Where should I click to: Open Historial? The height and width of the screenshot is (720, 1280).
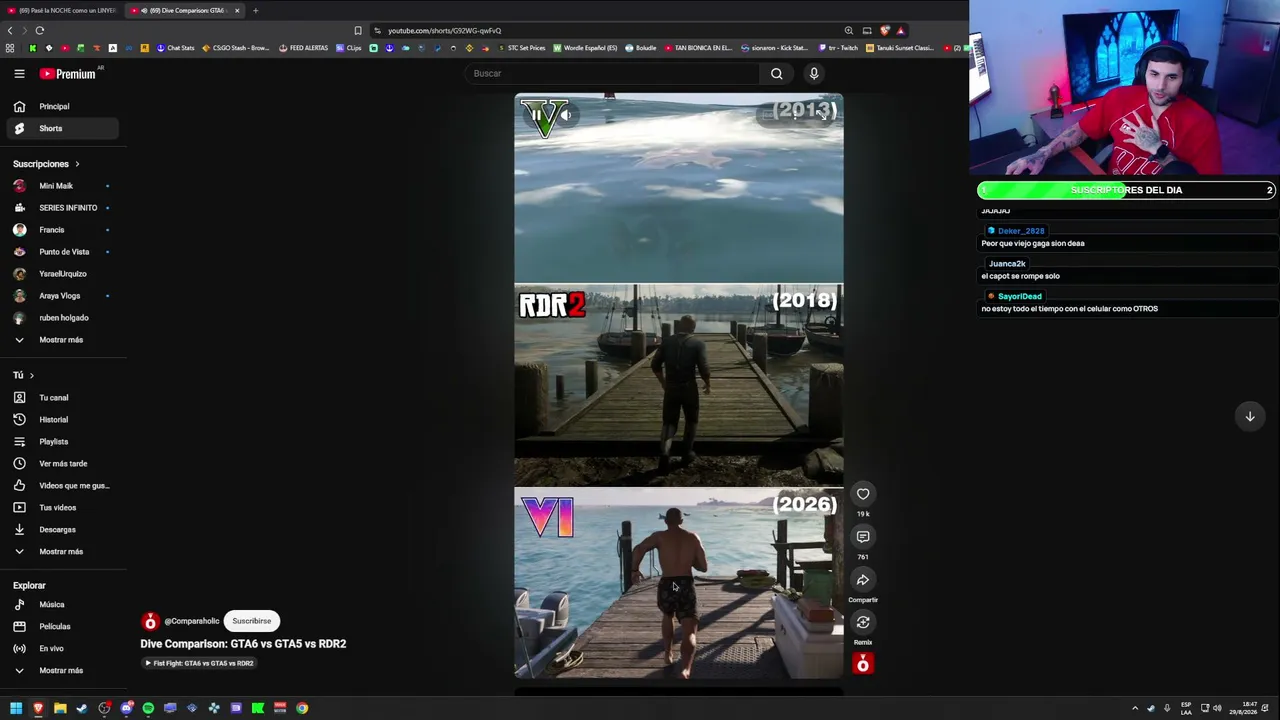coord(64,420)
